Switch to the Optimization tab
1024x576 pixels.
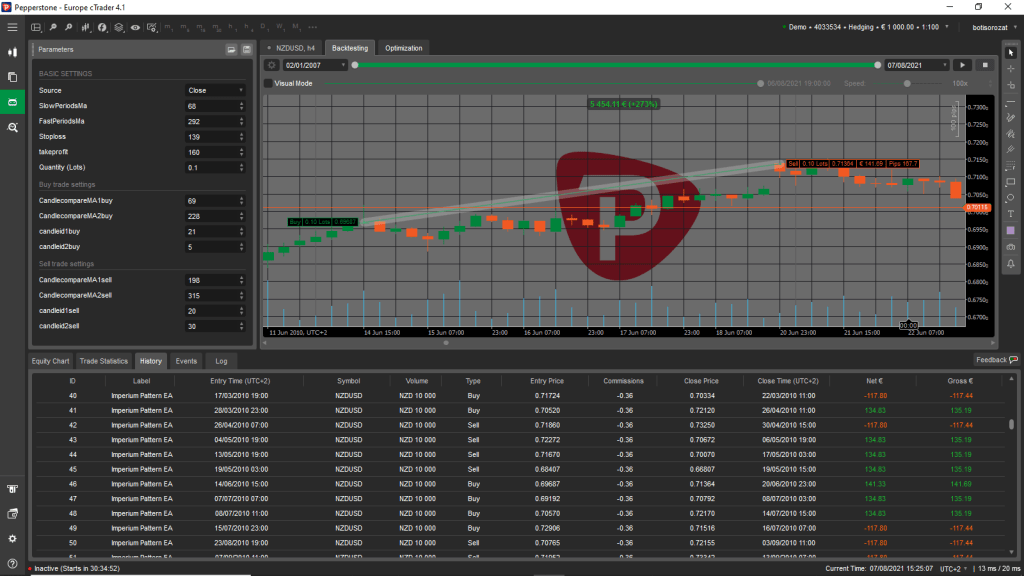coord(404,48)
